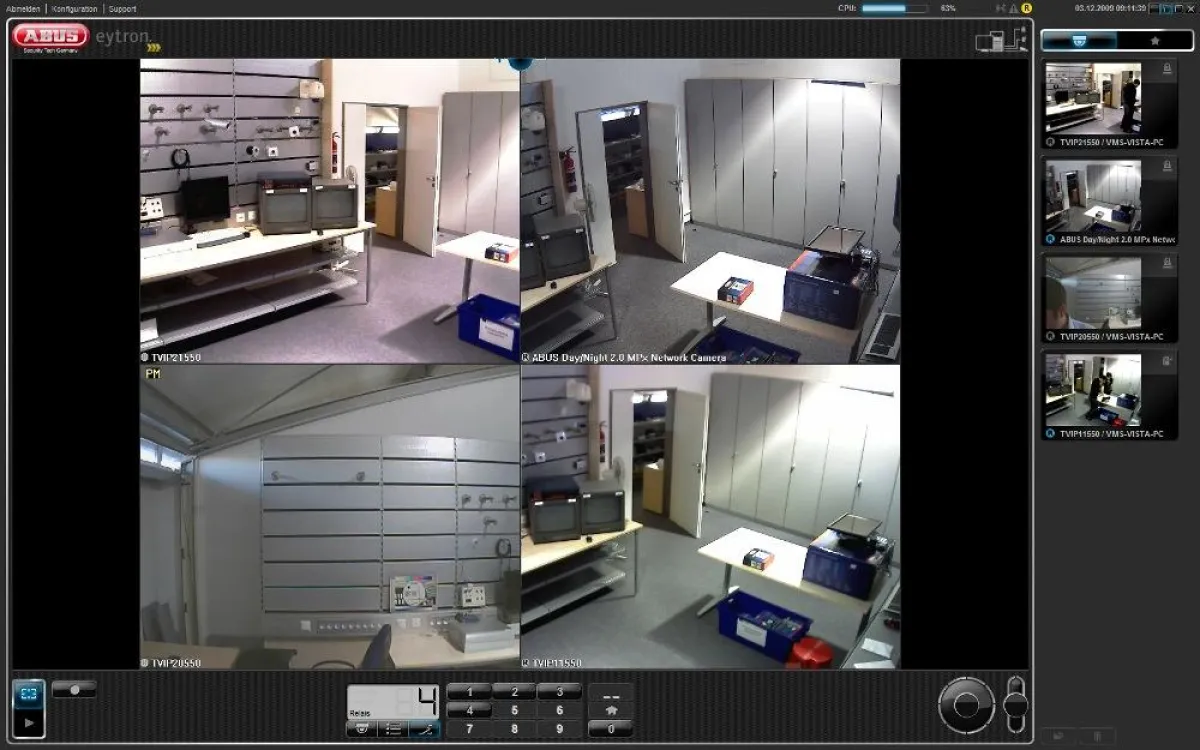The height and width of the screenshot is (750, 1200).
Task: Select the relay switch icon under Relais display
Action: point(424,729)
